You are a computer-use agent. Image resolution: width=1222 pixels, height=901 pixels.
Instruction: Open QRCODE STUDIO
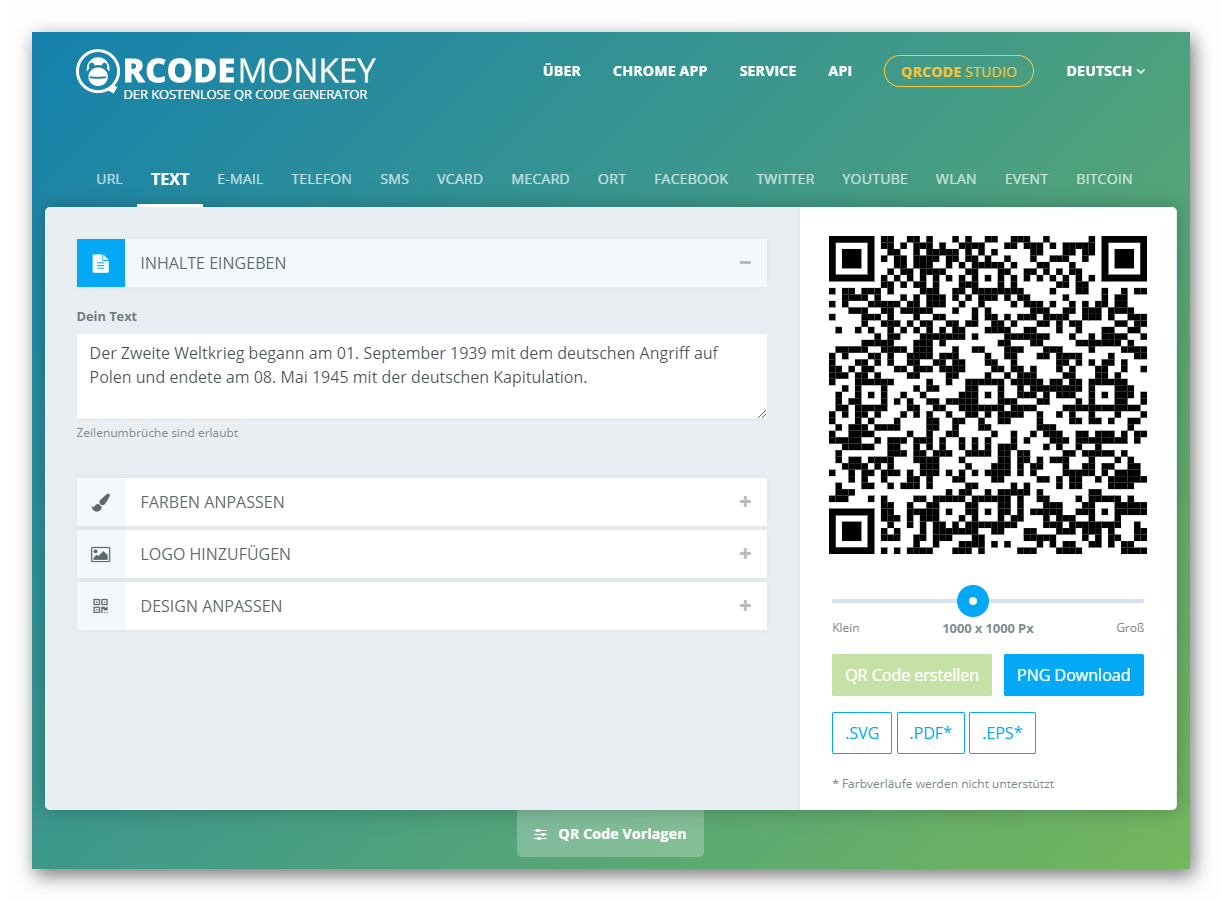[959, 71]
